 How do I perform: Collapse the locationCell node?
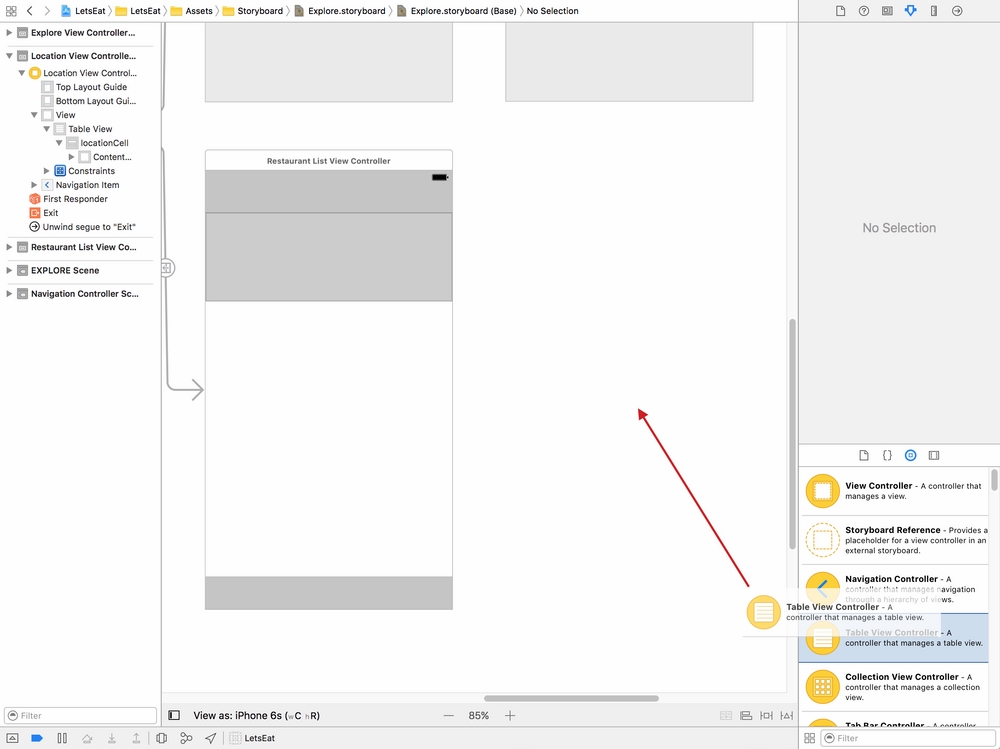[x=59, y=143]
